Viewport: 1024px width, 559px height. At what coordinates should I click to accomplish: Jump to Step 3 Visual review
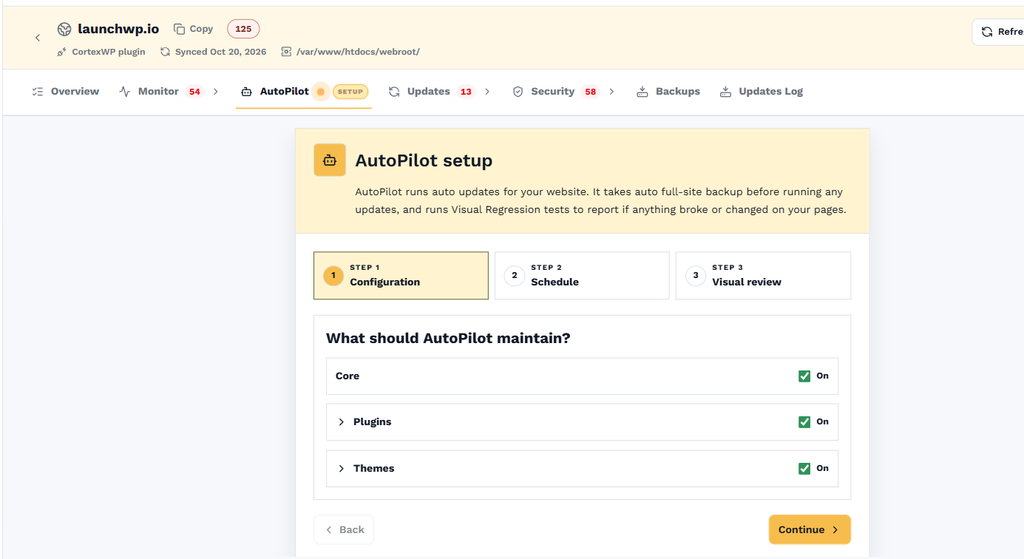(763, 276)
